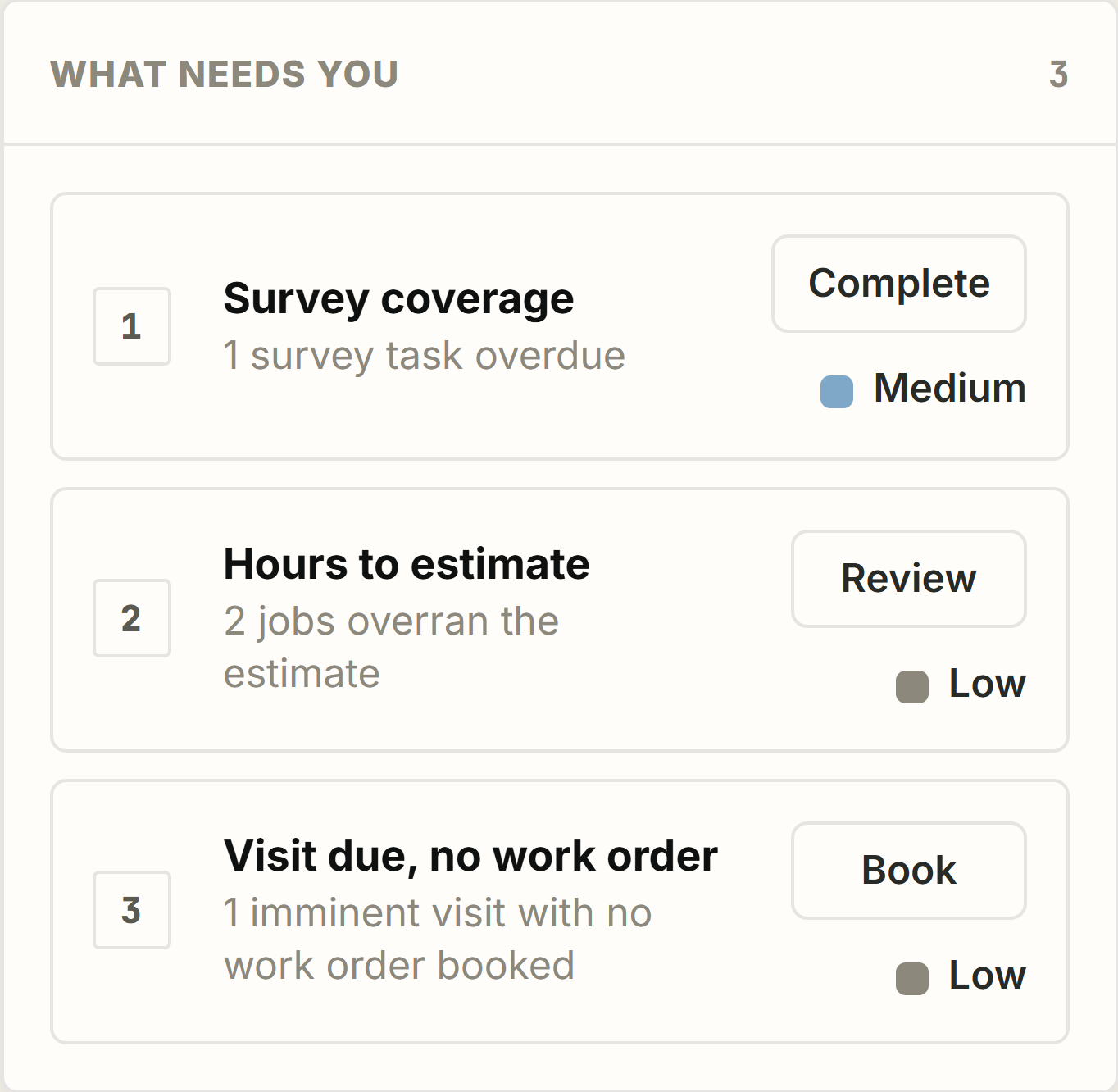1118x1092 pixels.
Task: Click the item count 3 in header
Action: click(1058, 75)
